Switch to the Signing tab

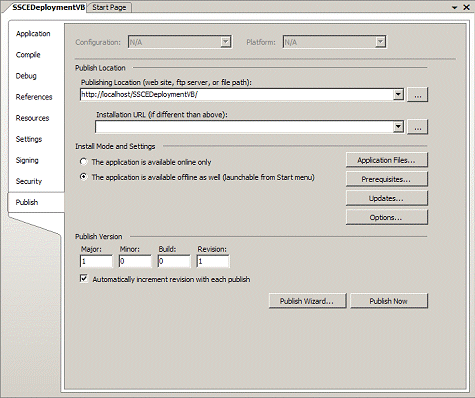click(x=27, y=160)
